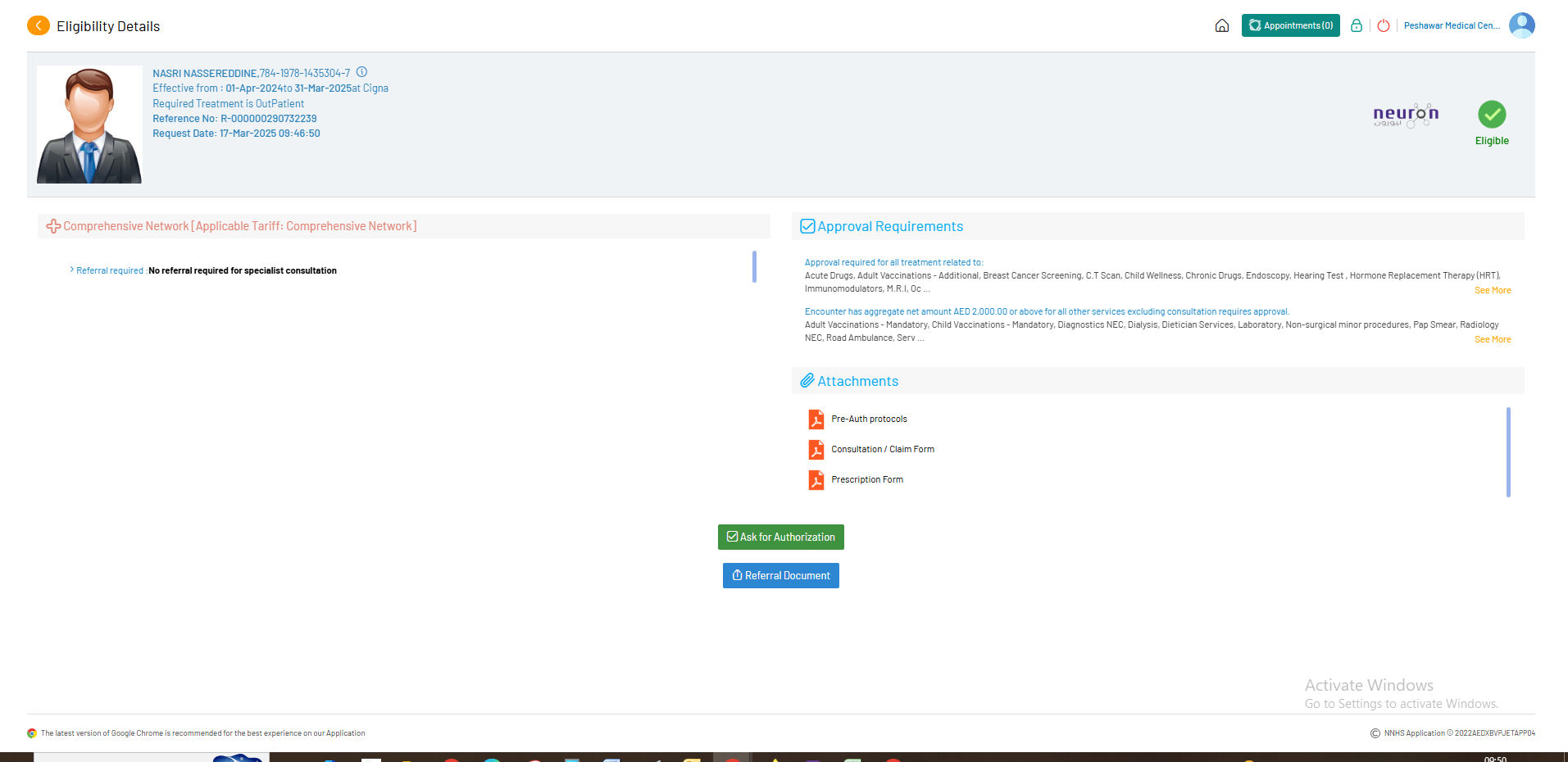This screenshot has width=1568, height=762.
Task: Open the Prescription Form PDF icon
Action: 816,479
